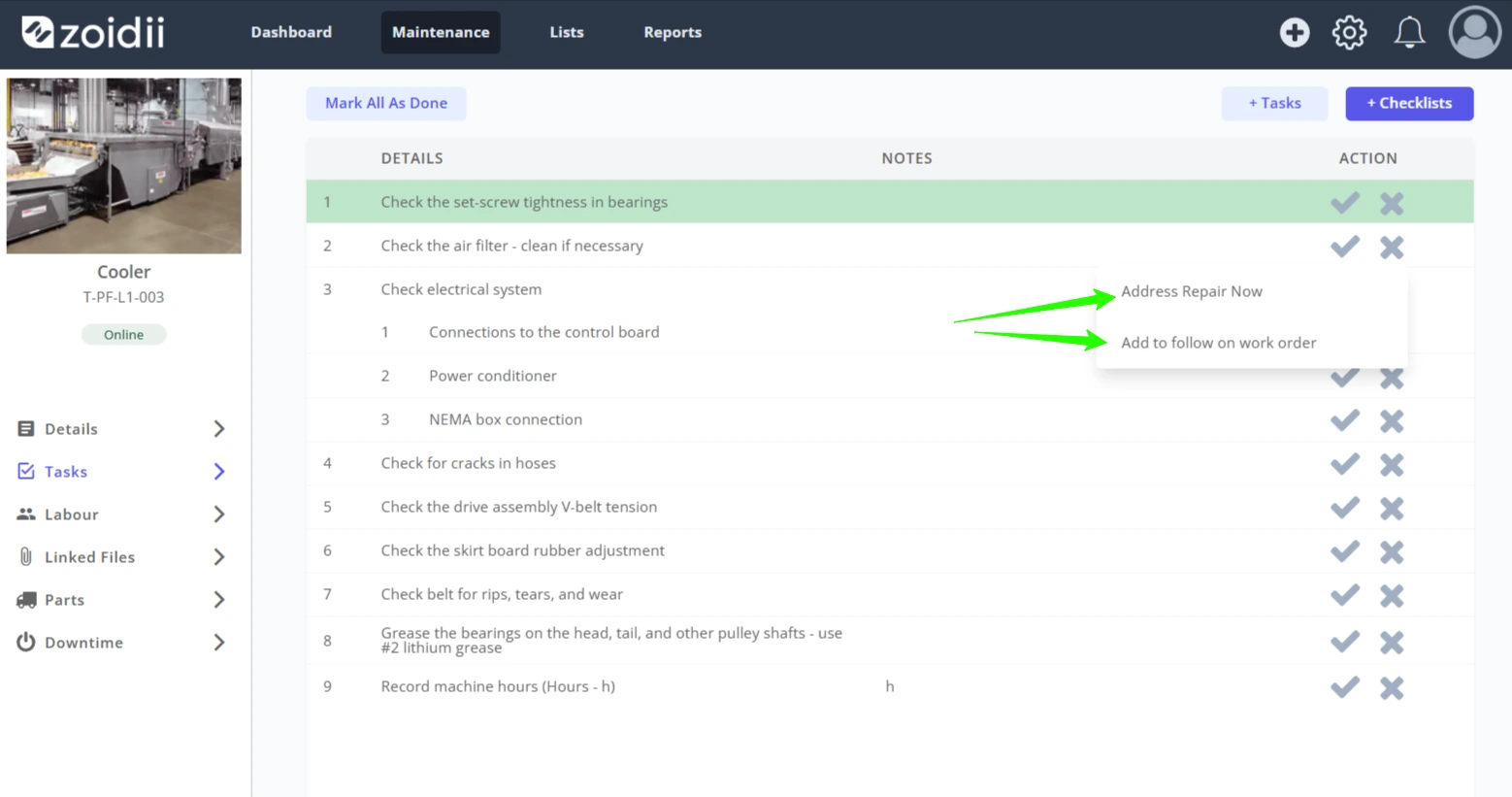1512x797 pixels.
Task: Mark 'Check the air filter' task as done
Action: click(1344, 246)
